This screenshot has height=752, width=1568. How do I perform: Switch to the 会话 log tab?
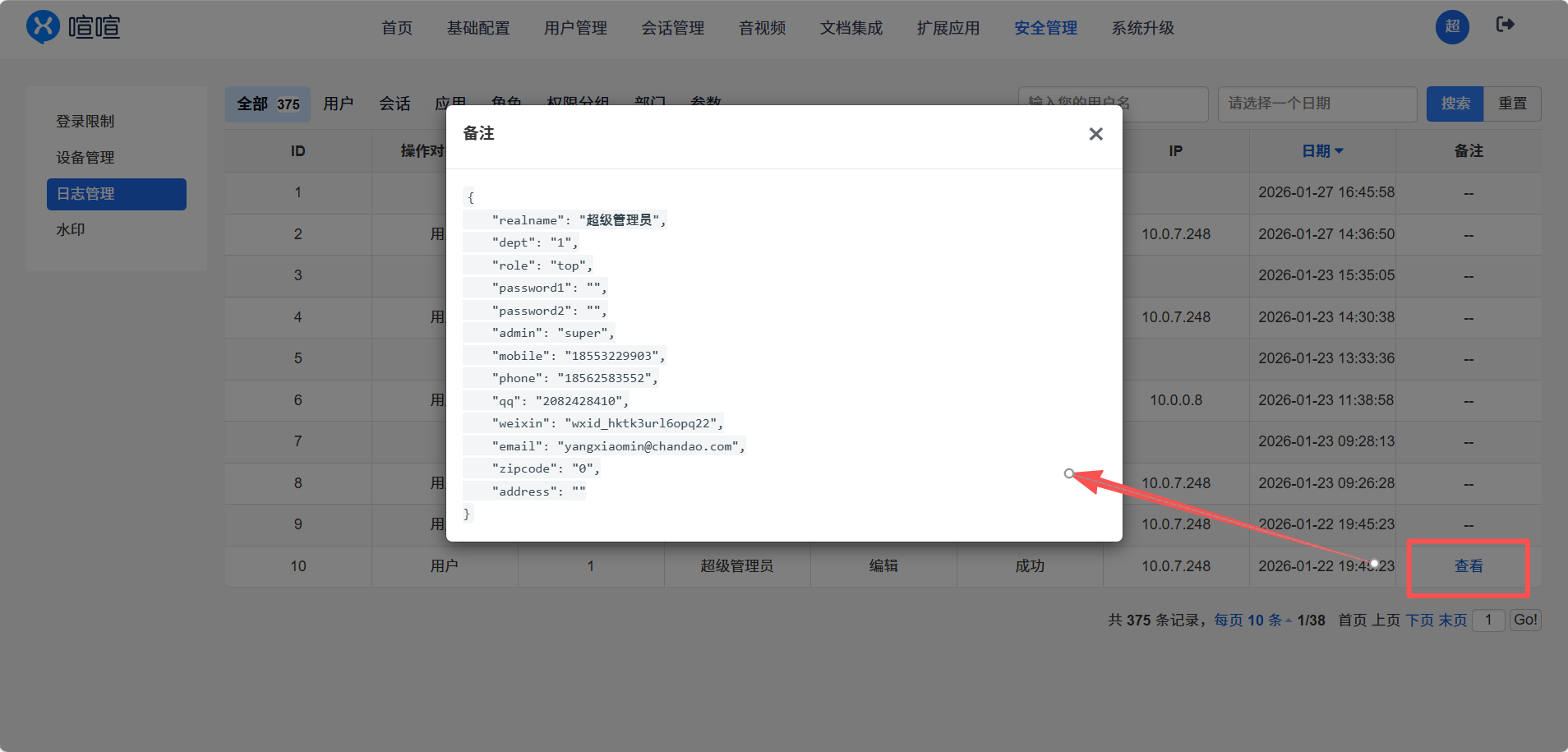click(394, 104)
